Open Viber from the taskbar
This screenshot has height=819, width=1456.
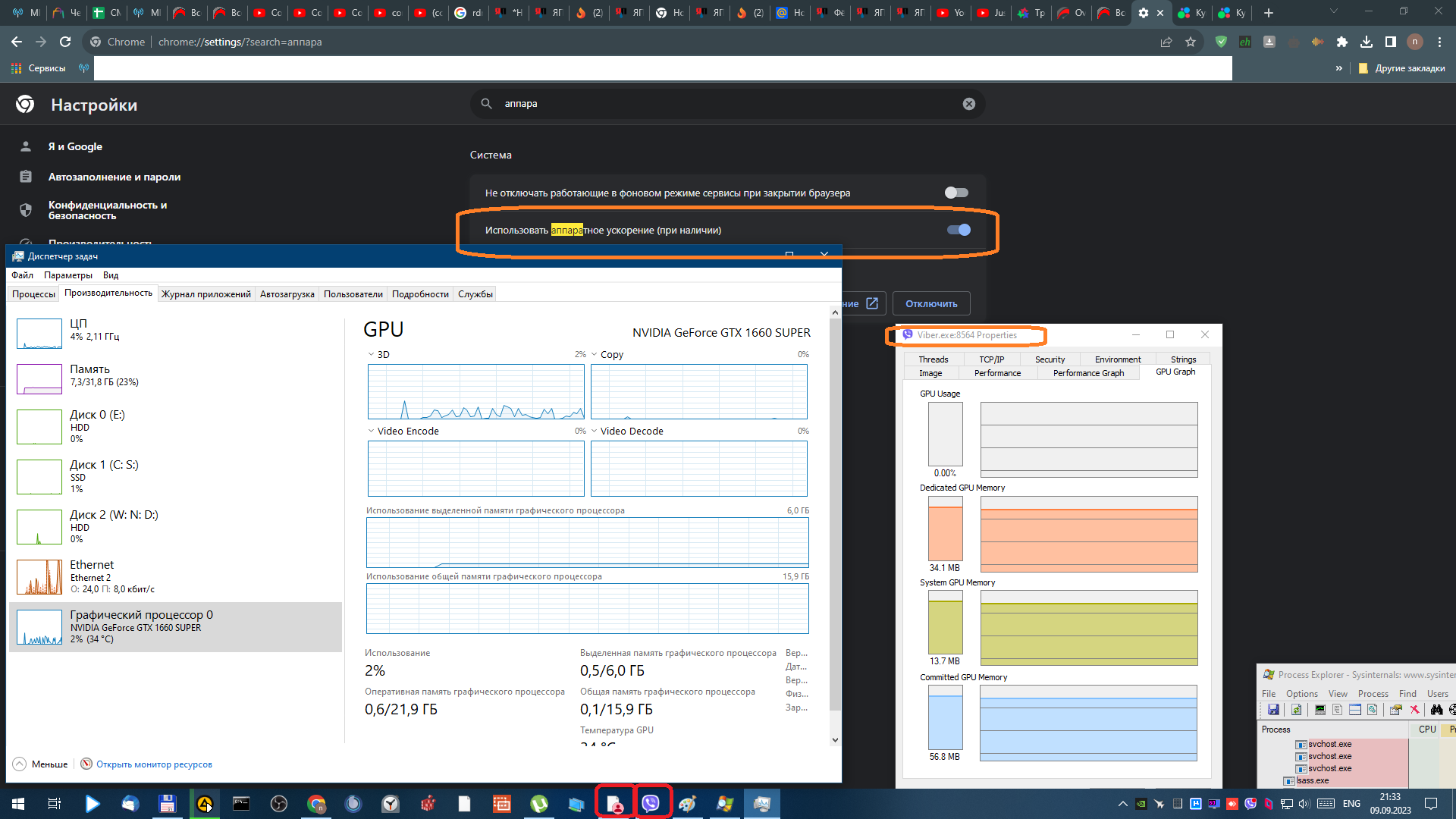(651, 803)
